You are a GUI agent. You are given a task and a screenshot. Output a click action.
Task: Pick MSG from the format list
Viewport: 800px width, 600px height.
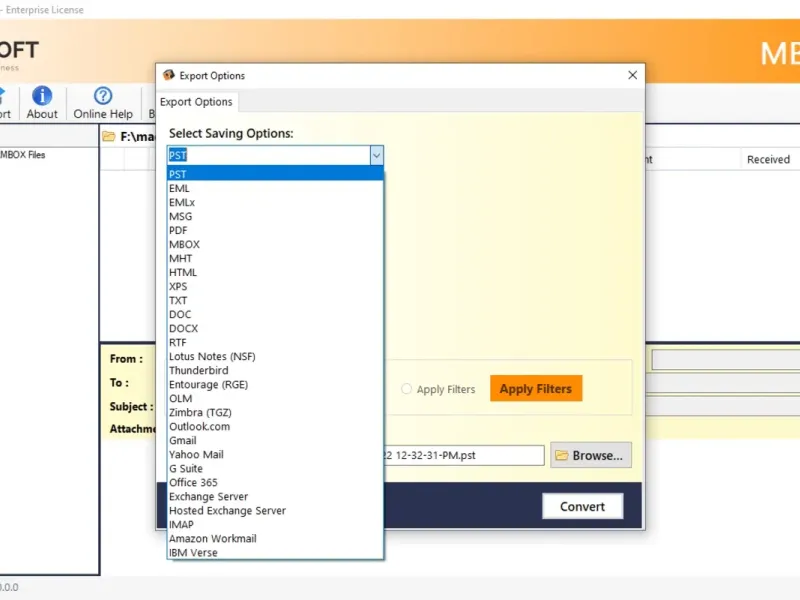tap(275, 216)
